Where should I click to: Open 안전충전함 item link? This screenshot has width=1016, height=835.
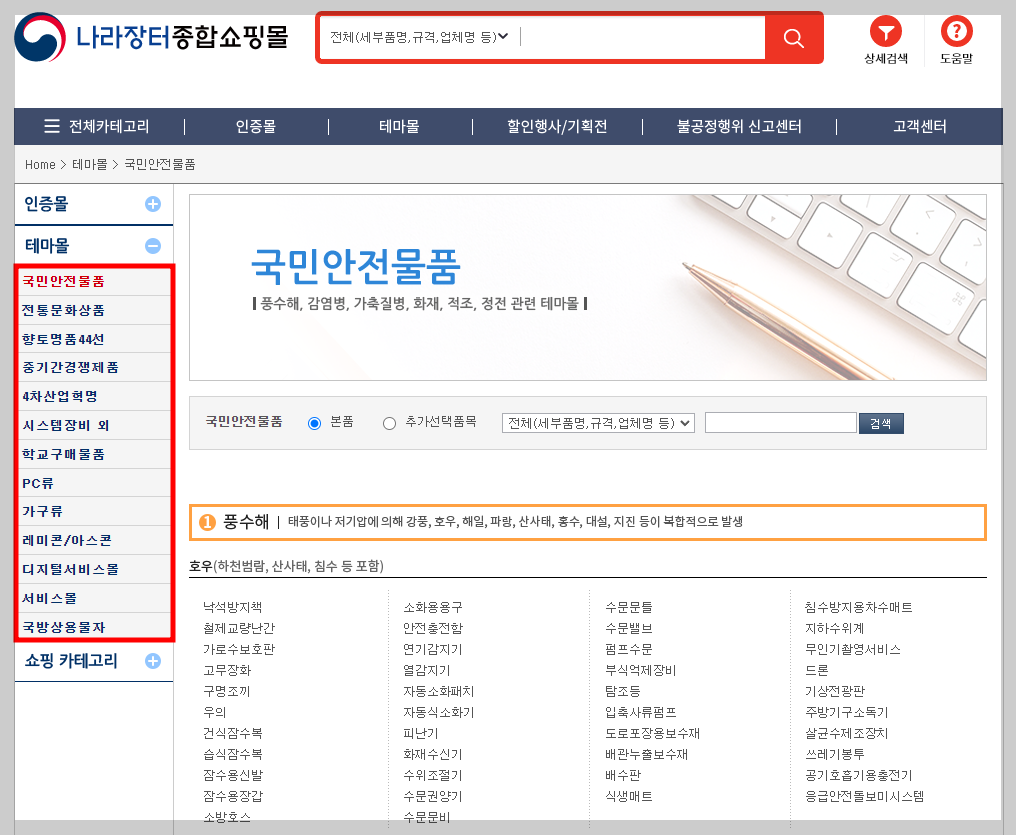433,628
